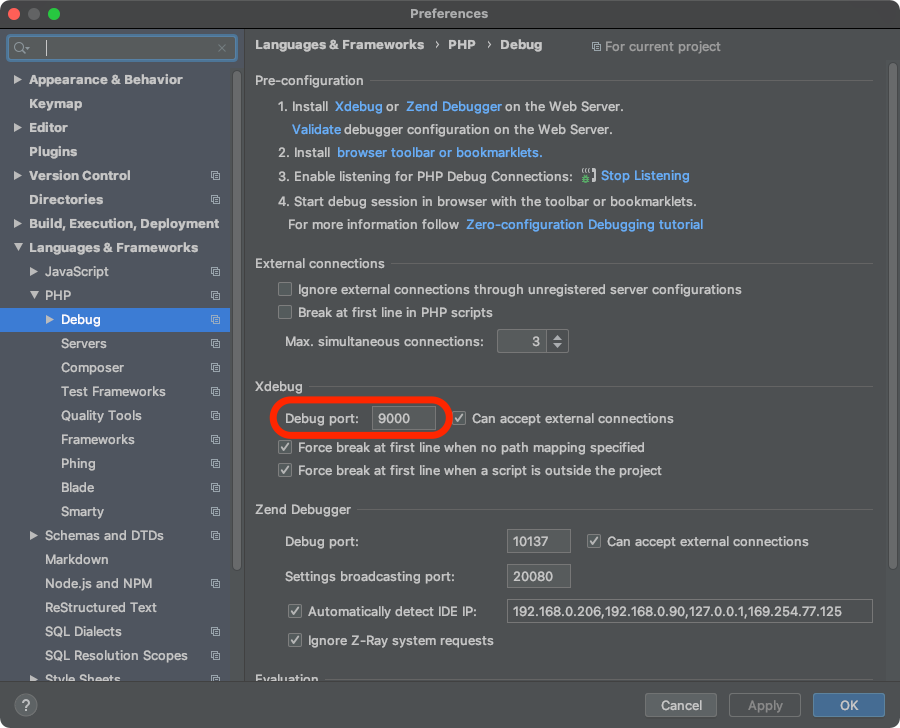Enable Break at first line in PHP scripts
This screenshot has width=900, height=728.
285,312
